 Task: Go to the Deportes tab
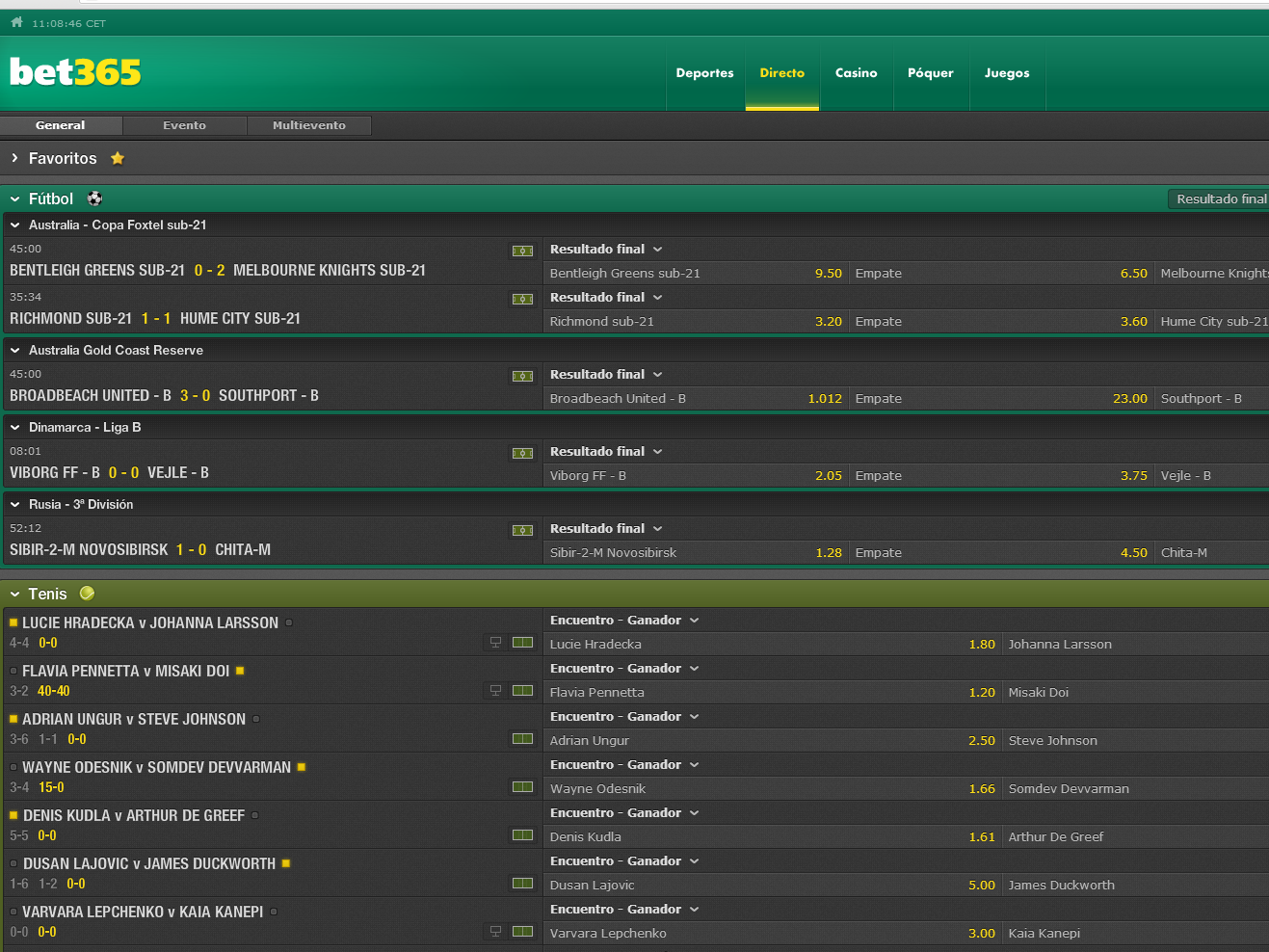point(704,73)
